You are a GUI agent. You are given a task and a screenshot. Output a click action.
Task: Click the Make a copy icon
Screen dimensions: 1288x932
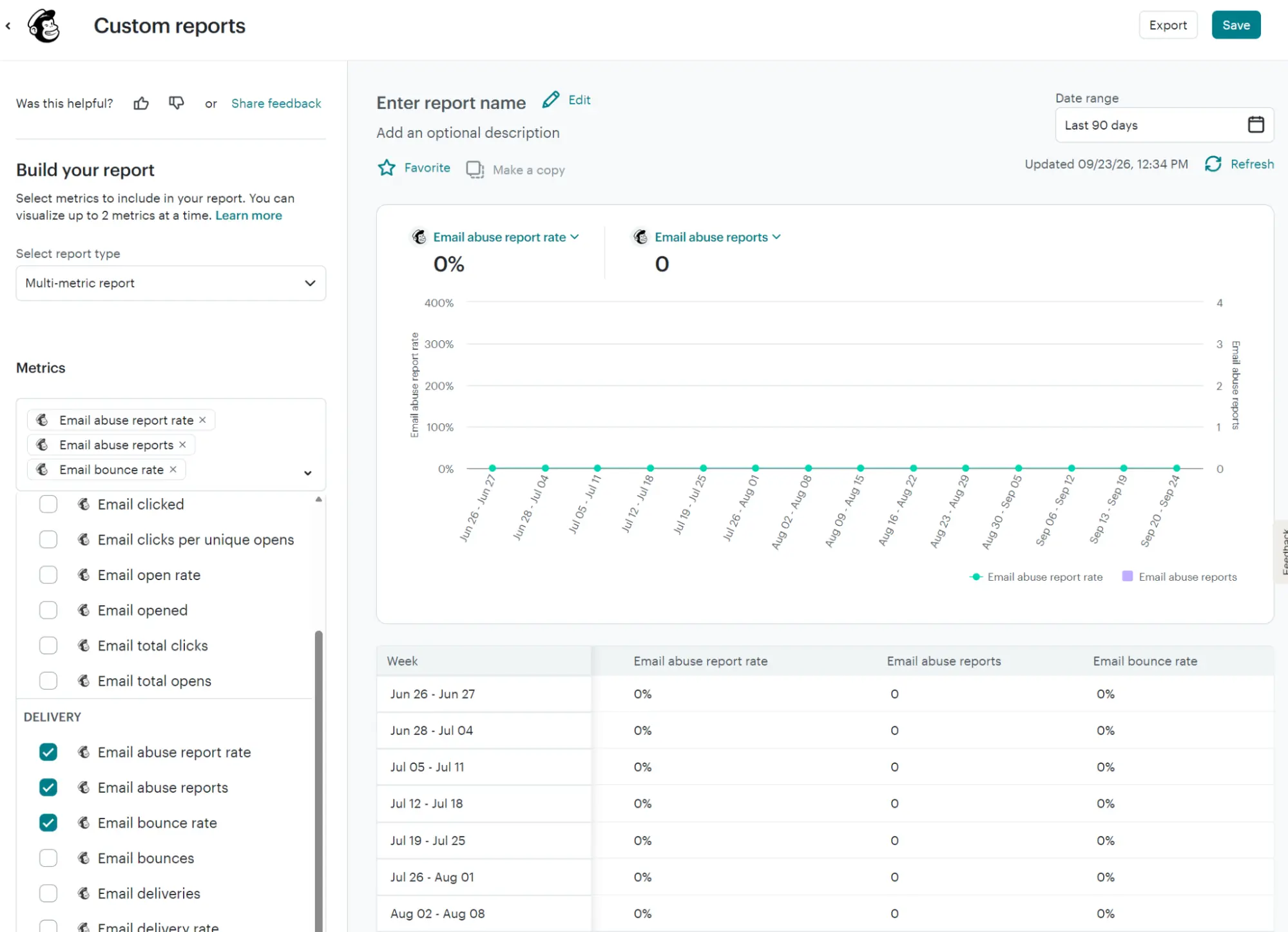[x=475, y=170]
